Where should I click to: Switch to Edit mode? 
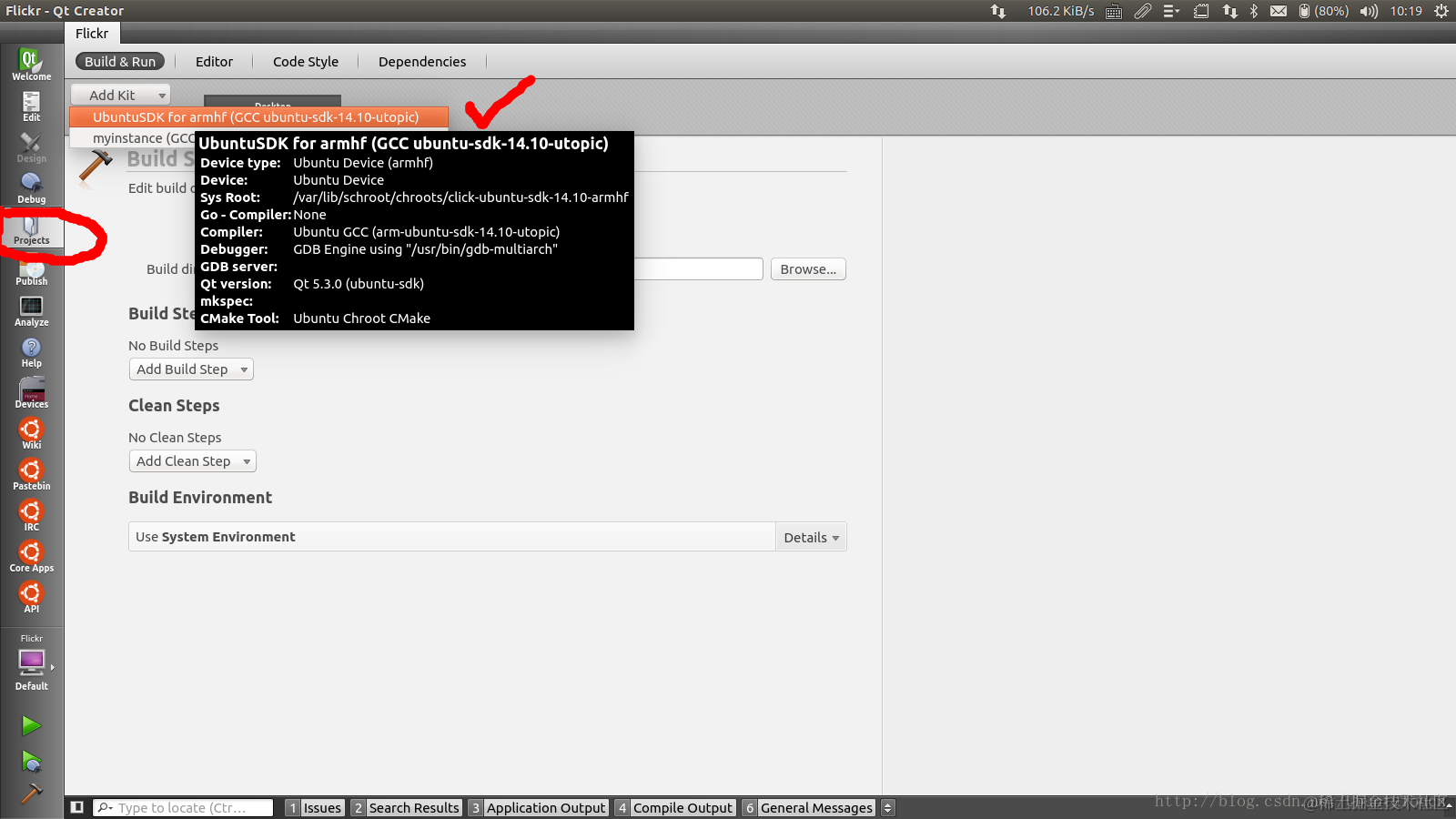pos(31,106)
